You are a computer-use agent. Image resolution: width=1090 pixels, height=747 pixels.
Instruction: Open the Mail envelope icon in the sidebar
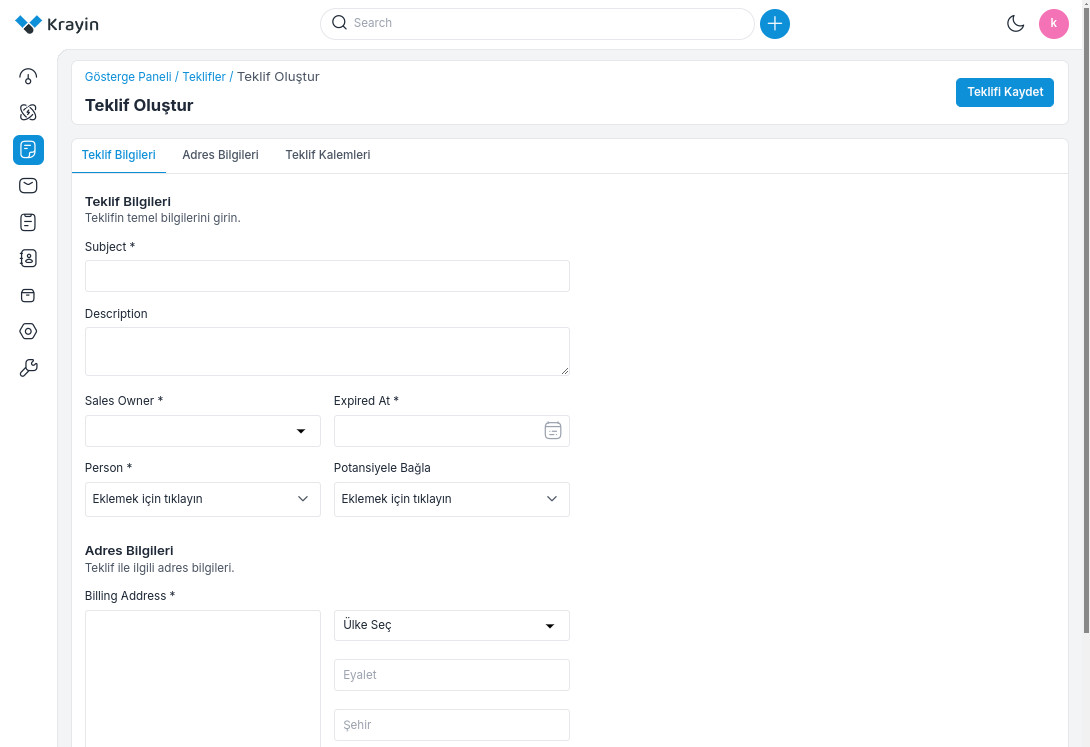coord(28,186)
